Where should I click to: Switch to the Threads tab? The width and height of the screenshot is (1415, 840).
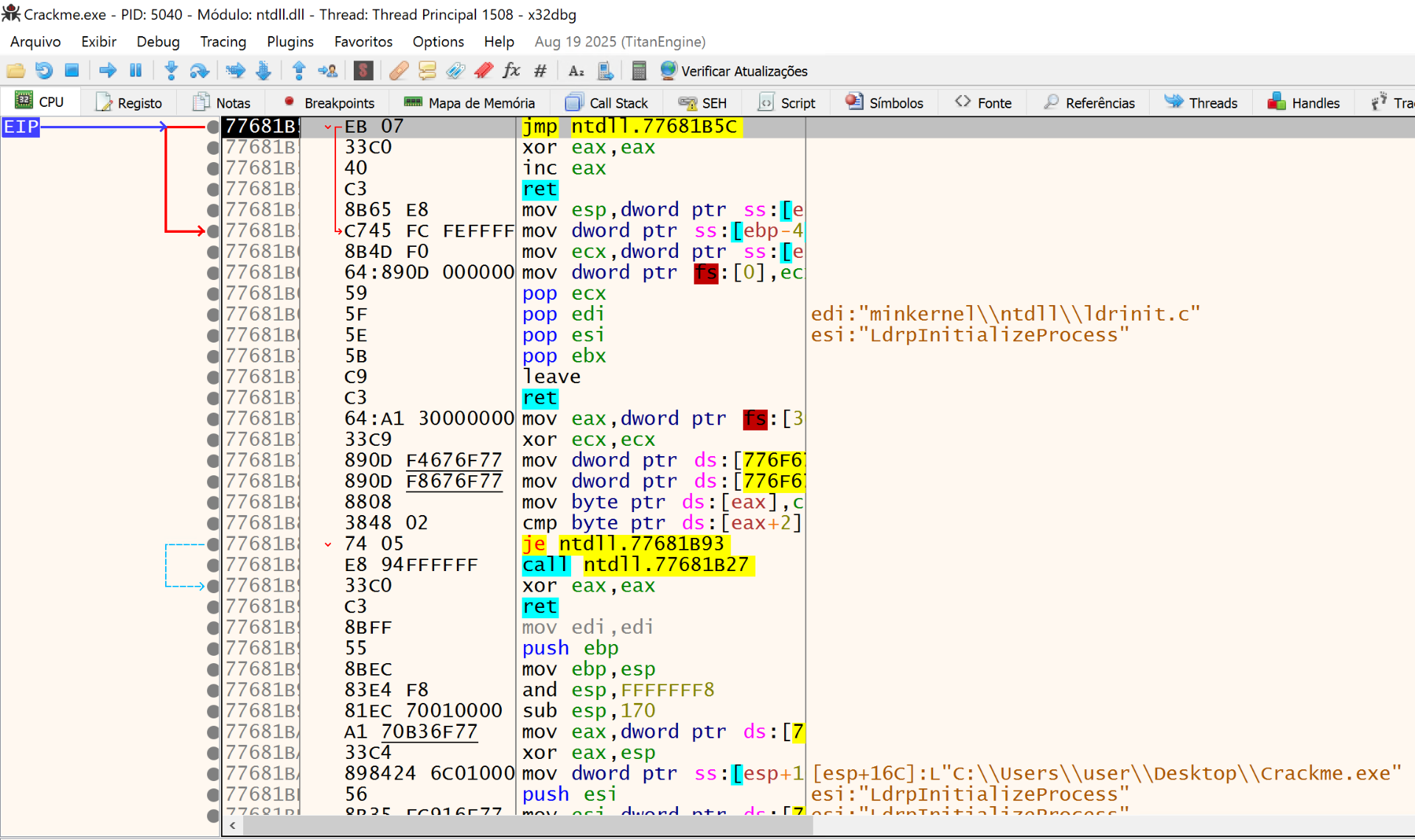tap(1201, 102)
